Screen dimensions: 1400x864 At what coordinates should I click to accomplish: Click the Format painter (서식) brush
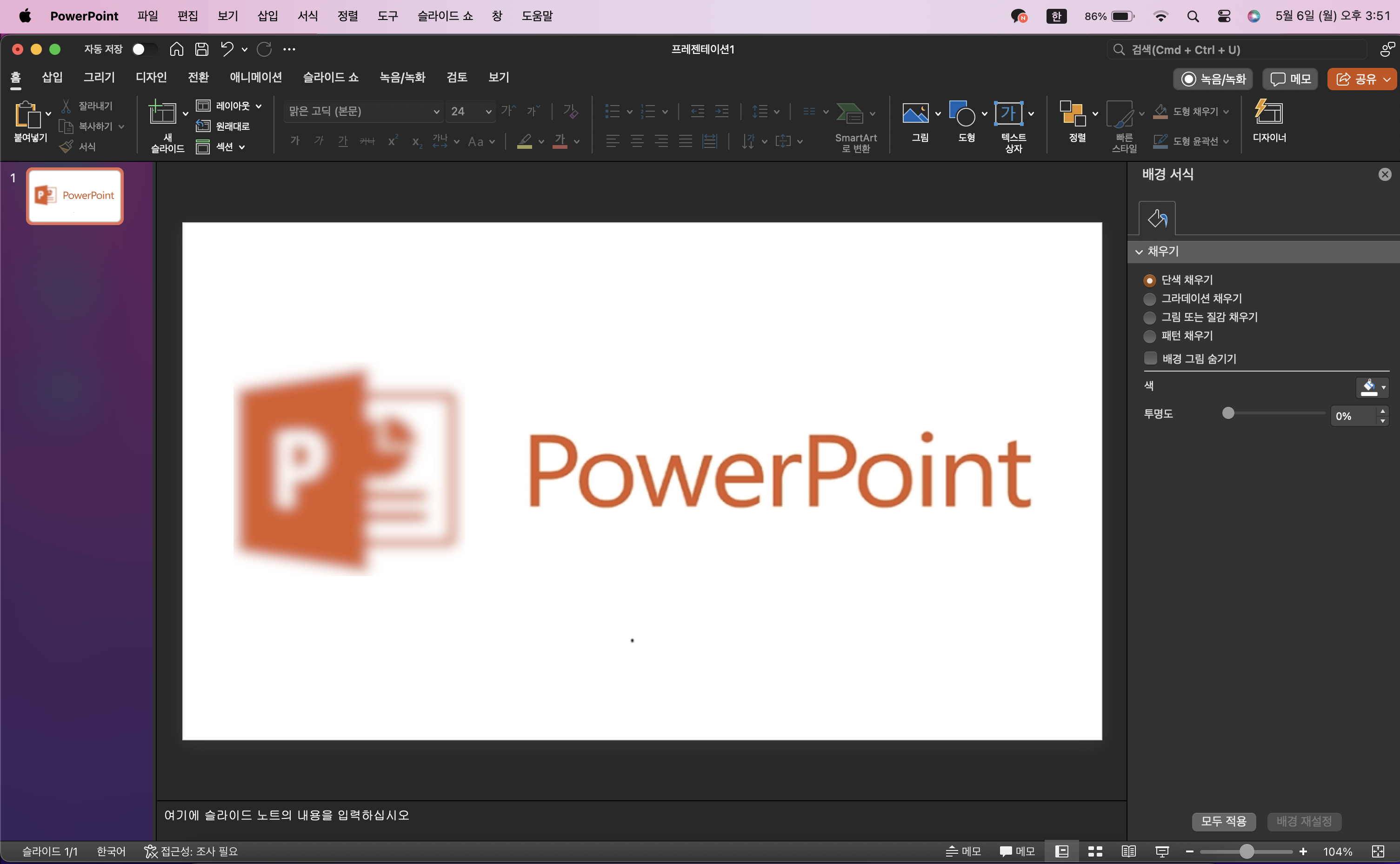(x=67, y=147)
